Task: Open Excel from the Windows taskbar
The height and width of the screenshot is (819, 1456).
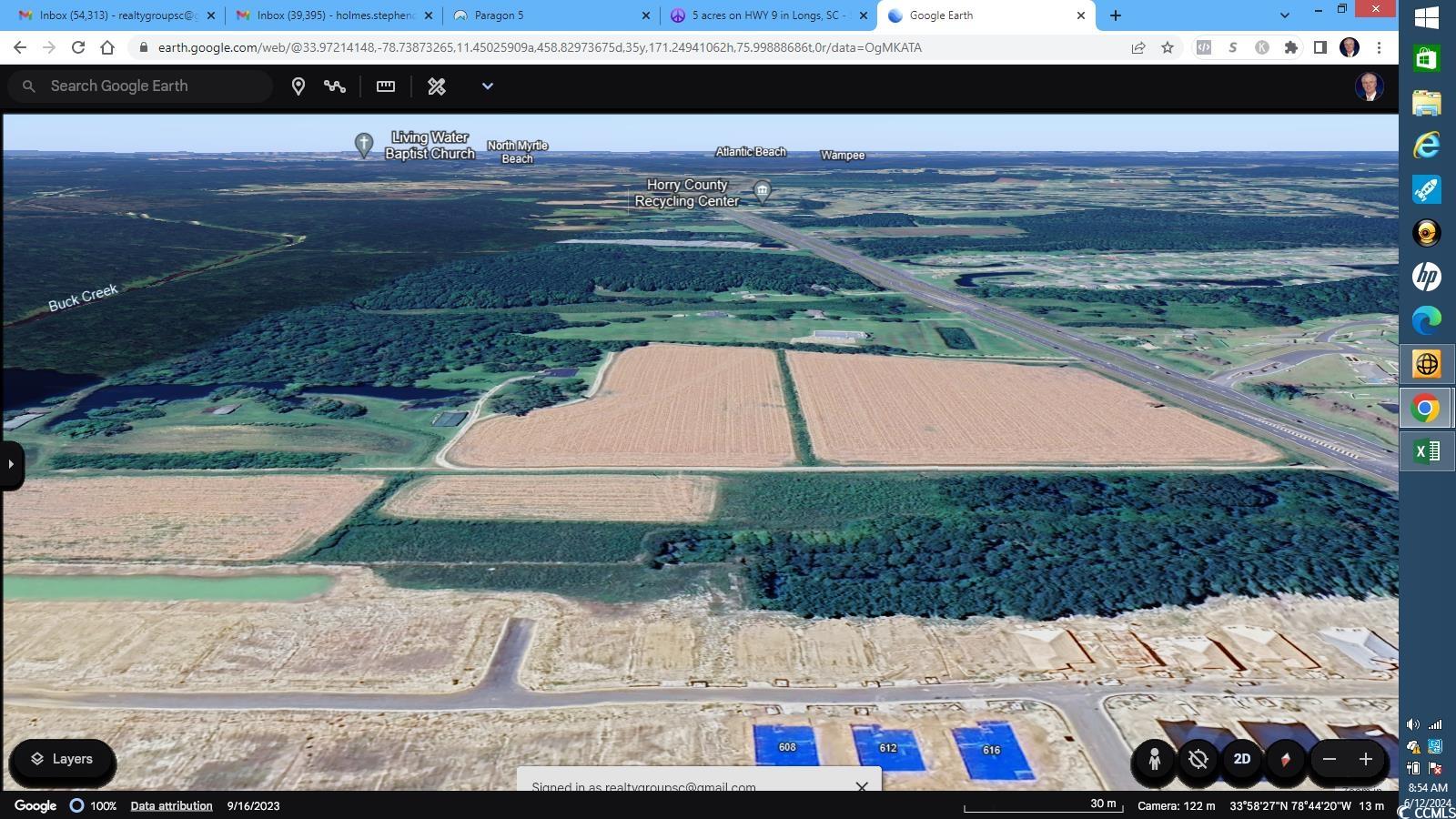Action: pos(1426,451)
